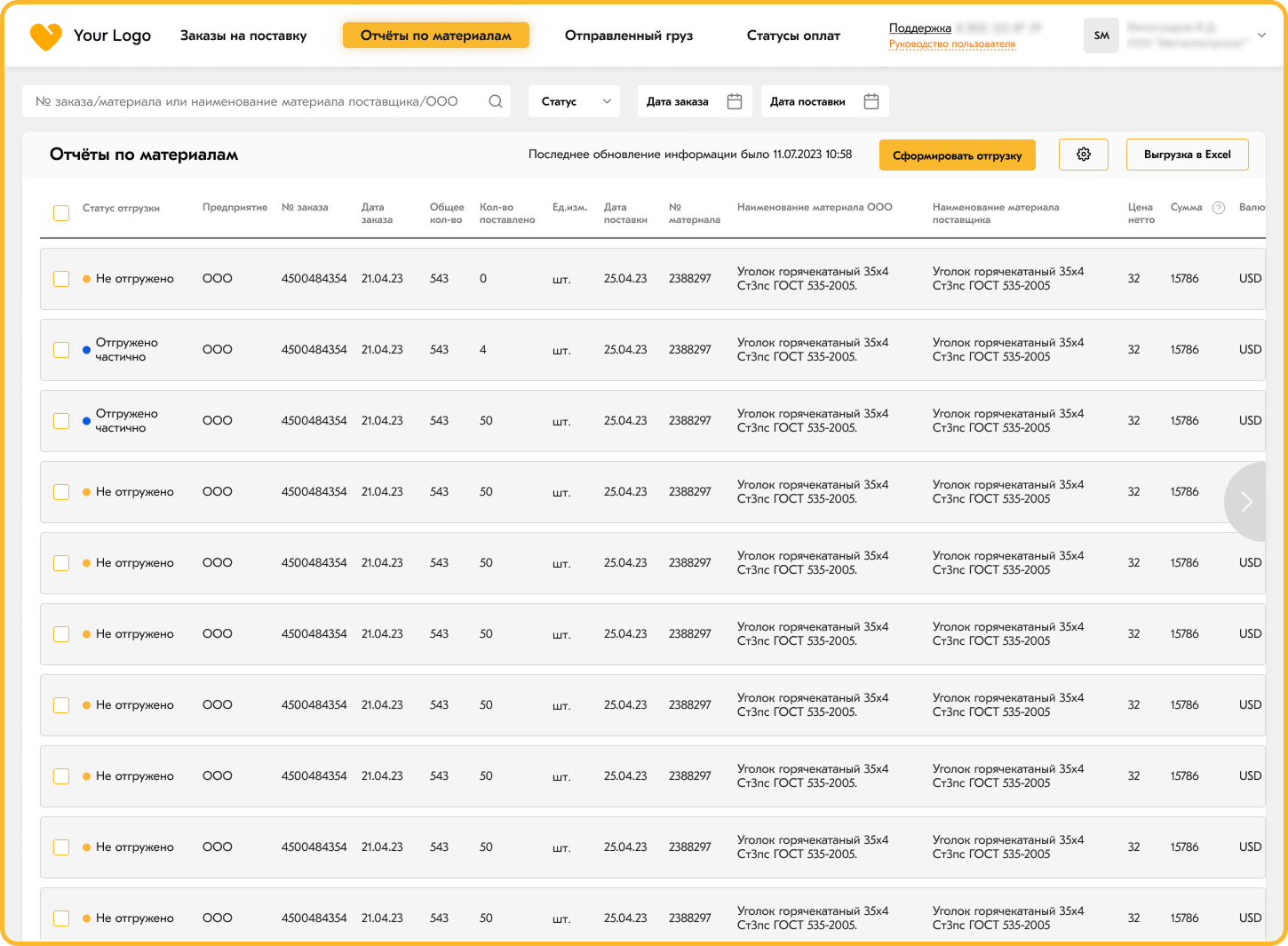Check the second Отгружено частично row checkbox
Viewport: 1288px width, 946px height.
61,421
